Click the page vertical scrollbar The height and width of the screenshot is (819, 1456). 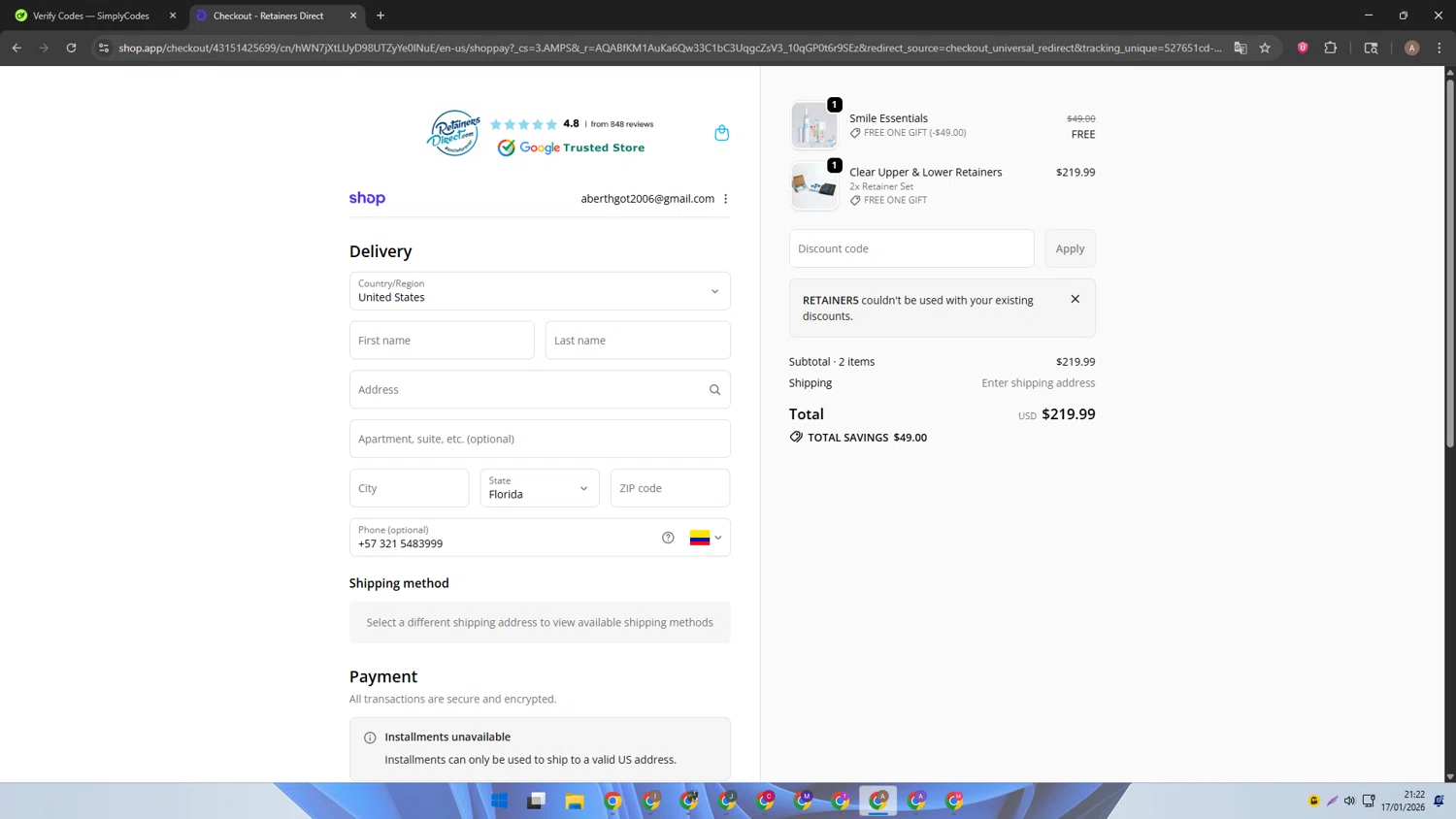tap(1450, 262)
